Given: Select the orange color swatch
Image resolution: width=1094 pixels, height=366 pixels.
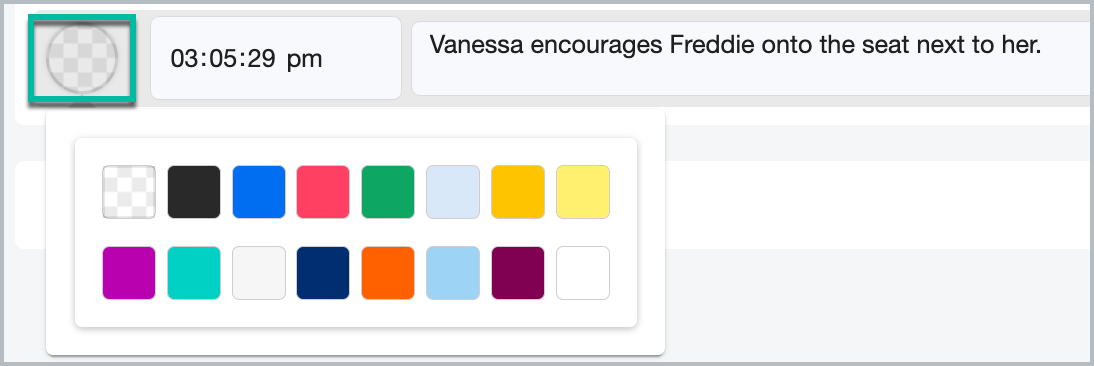Looking at the screenshot, I should point(388,273).
